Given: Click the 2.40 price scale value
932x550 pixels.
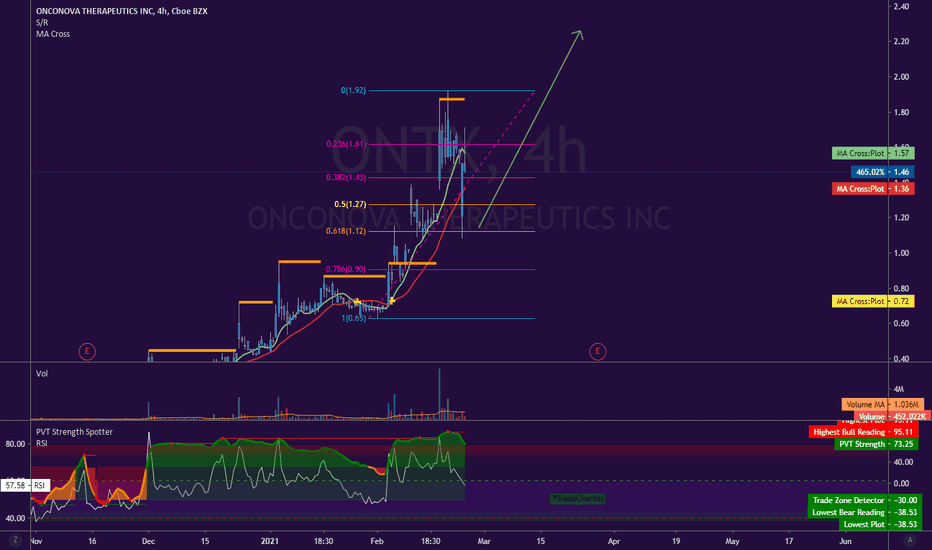Looking at the screenshot, I should coord(901,7).
